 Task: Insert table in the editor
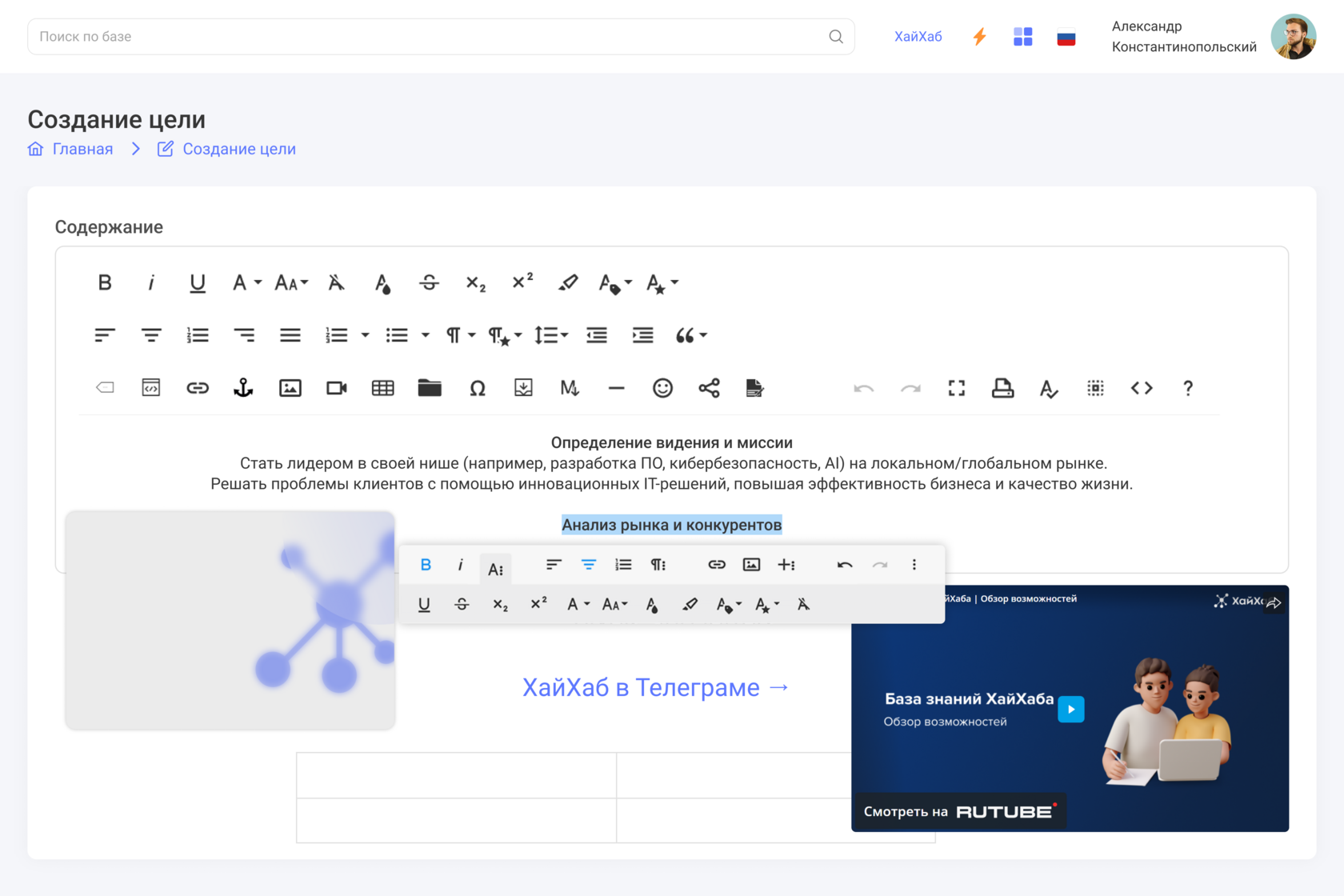[383, 388]
